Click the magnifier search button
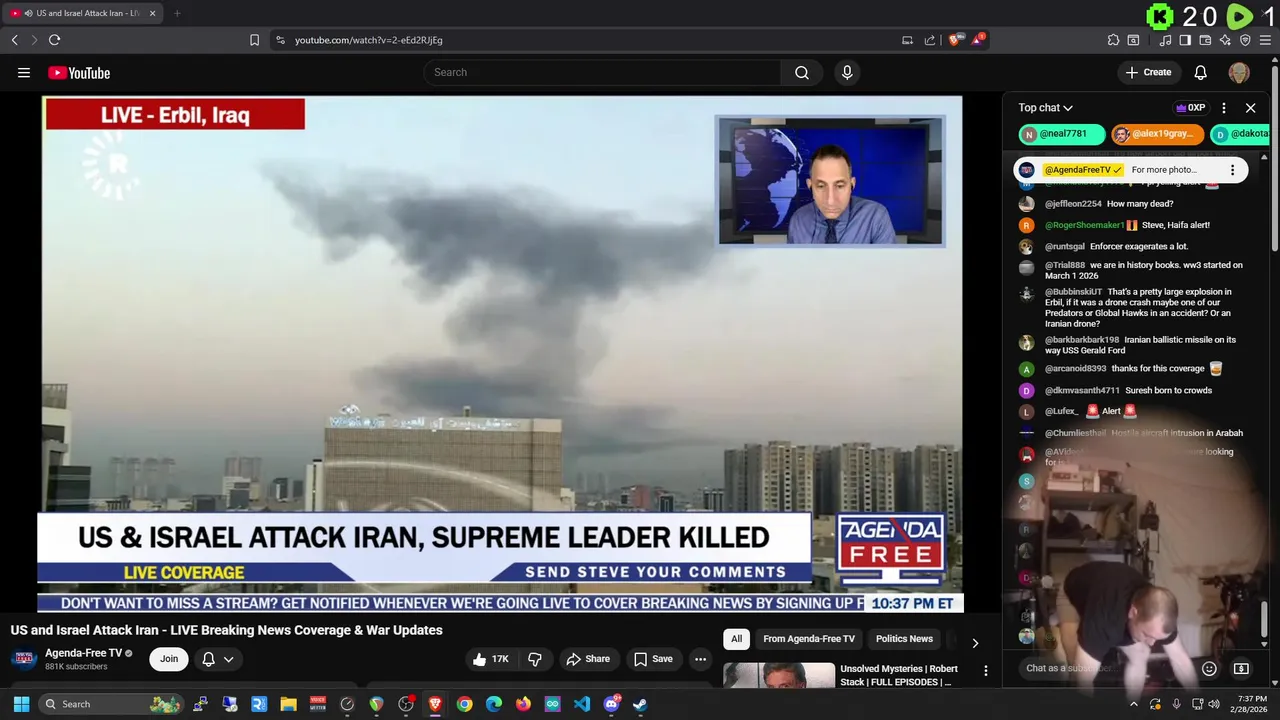This screenshot has height=720, width=1280. pos(802,72)
